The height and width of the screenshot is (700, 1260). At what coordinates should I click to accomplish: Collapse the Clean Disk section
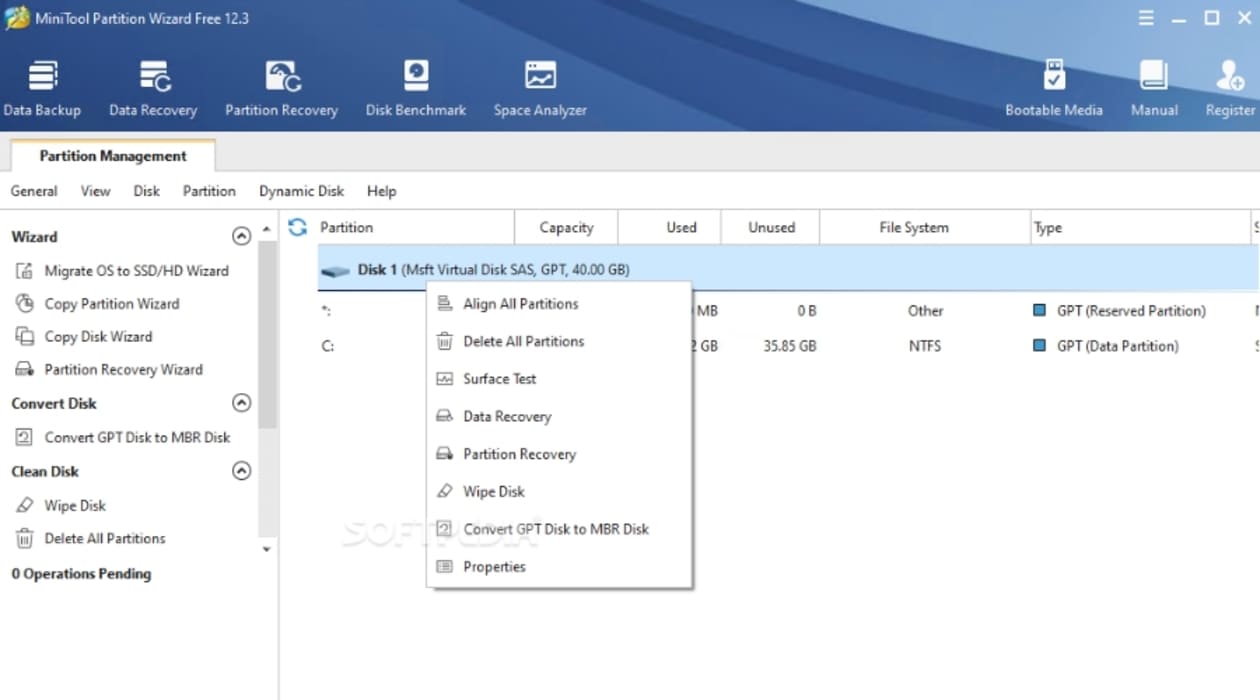[x=241, y=471]
